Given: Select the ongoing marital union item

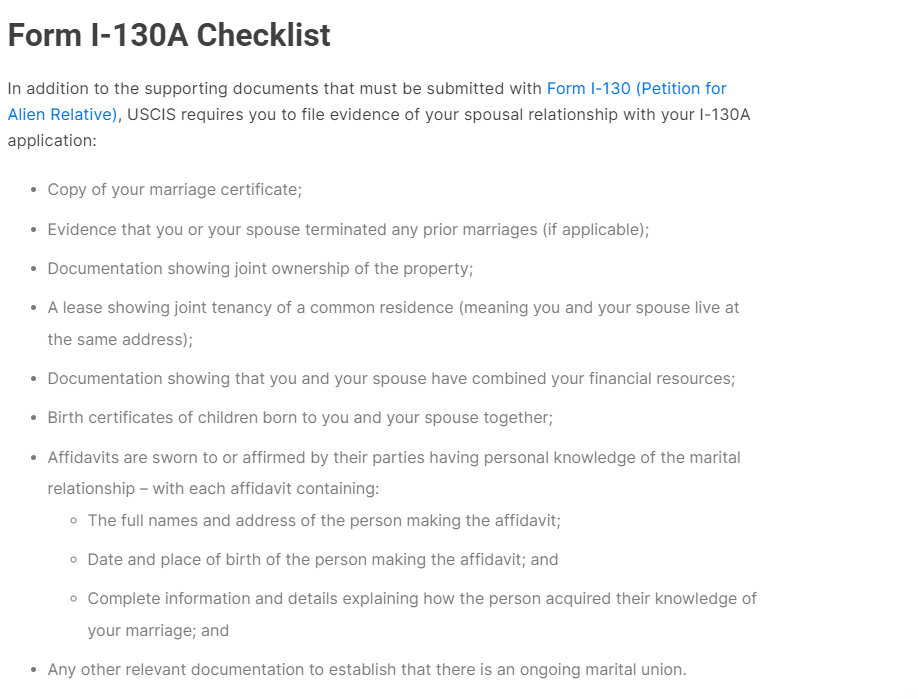Looking at the screenshot, I should [367, 670].
